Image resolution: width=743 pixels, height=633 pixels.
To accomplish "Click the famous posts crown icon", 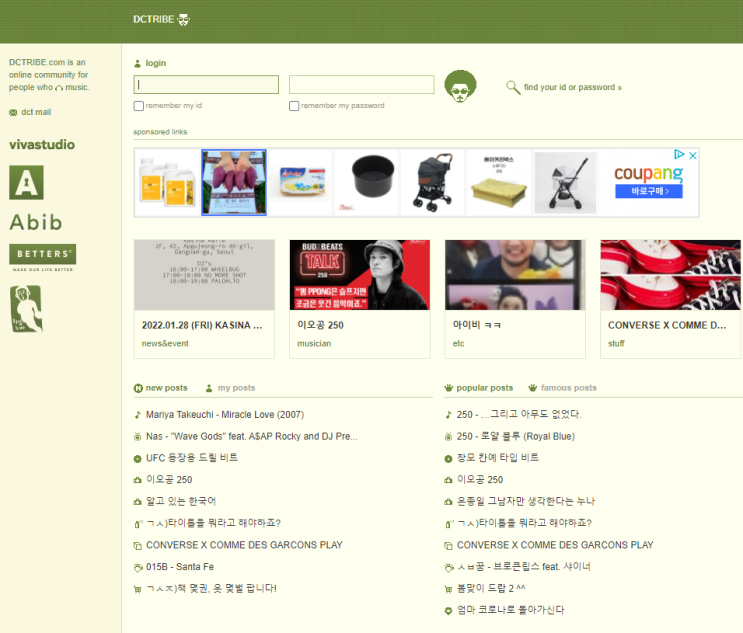I will tap(533, 388).
